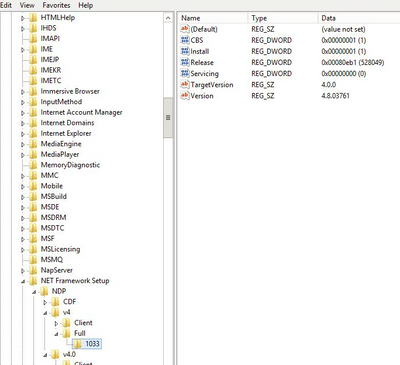Click the IMEKR folder icon

(33, 70)
